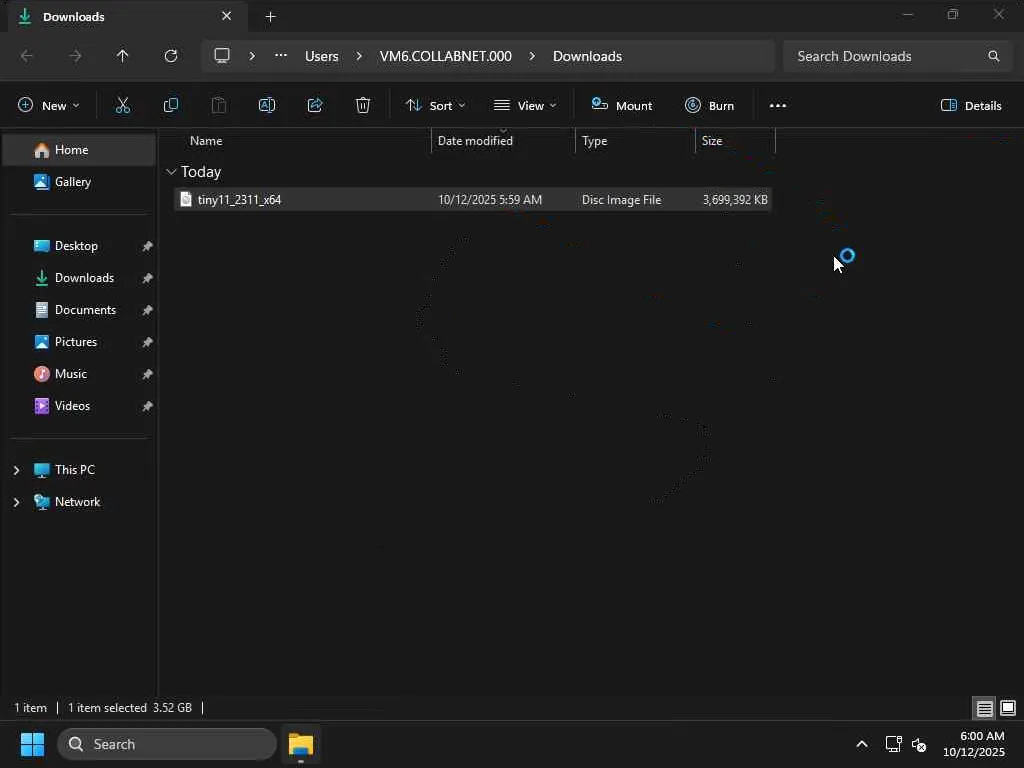Image resolution: width=1024 pixels, height=768 pixels.
Task: Click VM6.COLLABNET.000 in breadcrumb path
Action: [x=446, y=56]
